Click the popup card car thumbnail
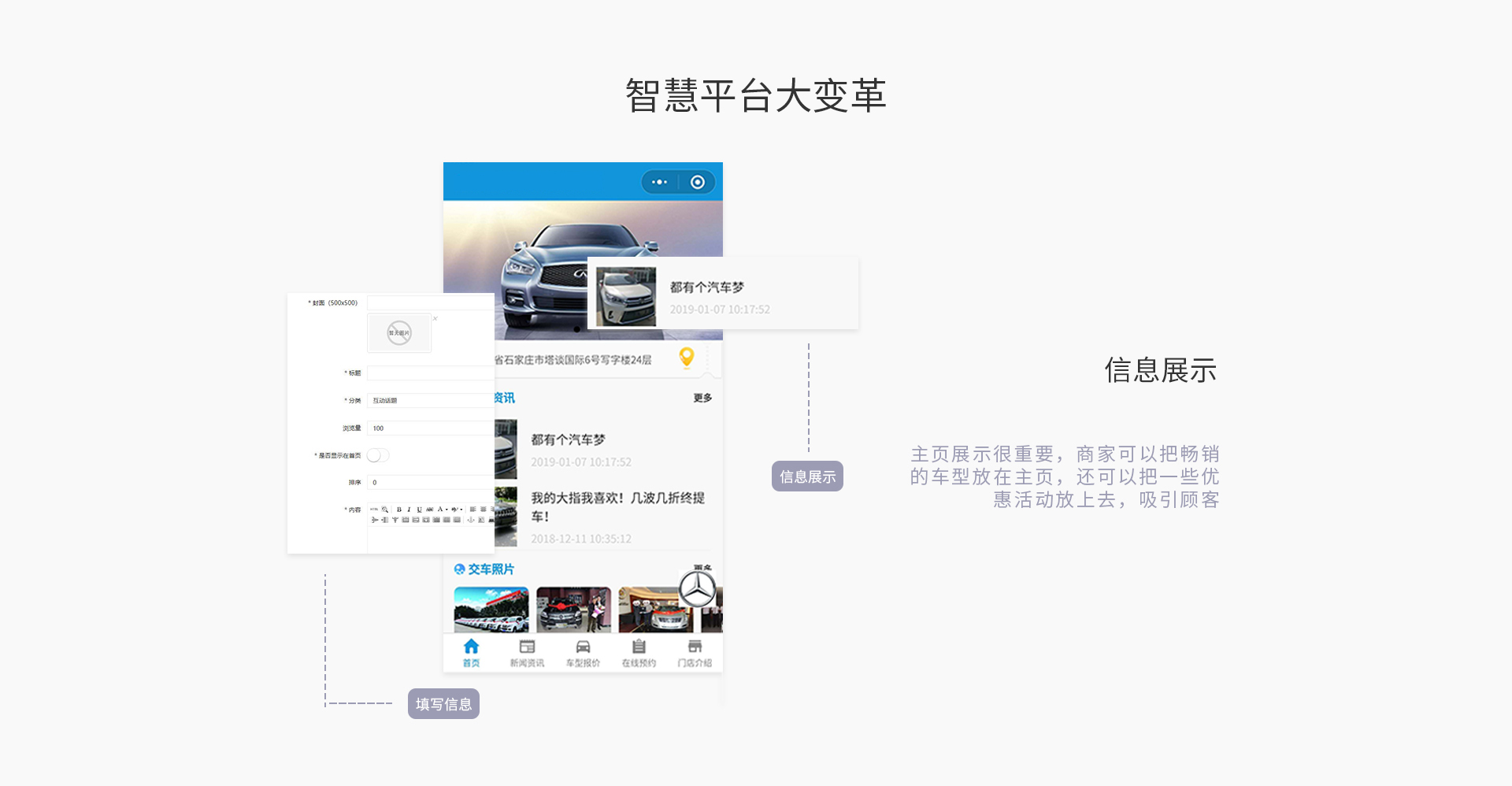This screenshot has height=786, width=1512. [626, 297]
